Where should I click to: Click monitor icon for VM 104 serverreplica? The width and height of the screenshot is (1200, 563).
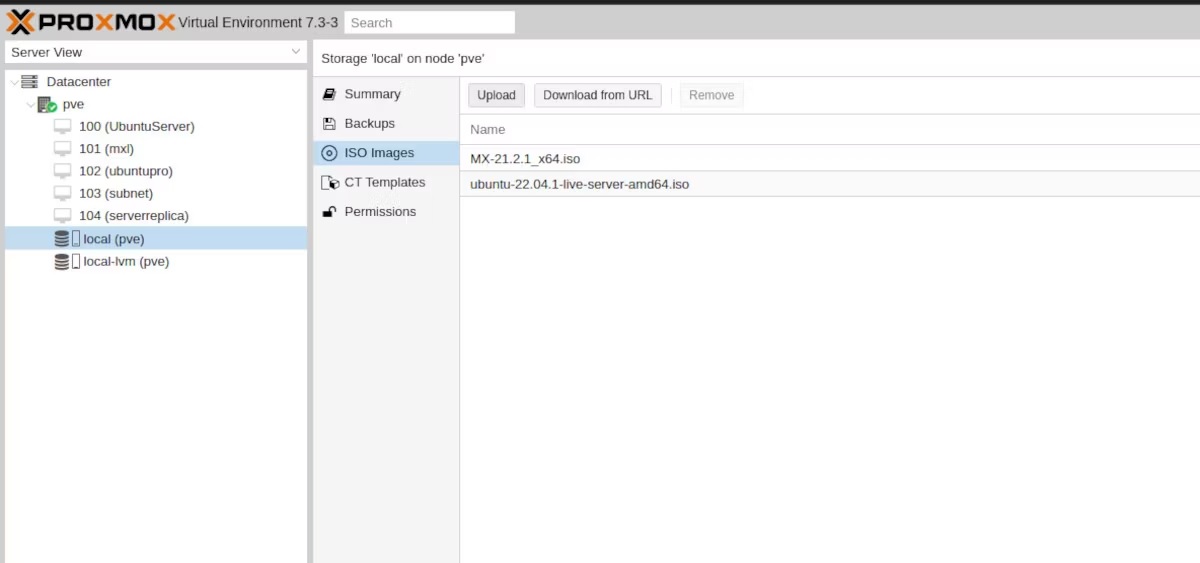point(63,215)
